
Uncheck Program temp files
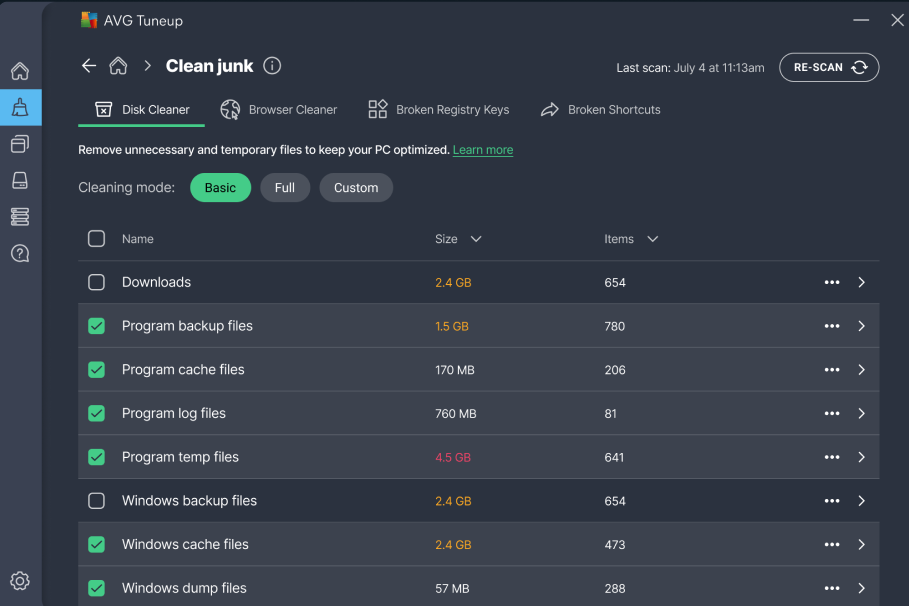coord(96,457)
